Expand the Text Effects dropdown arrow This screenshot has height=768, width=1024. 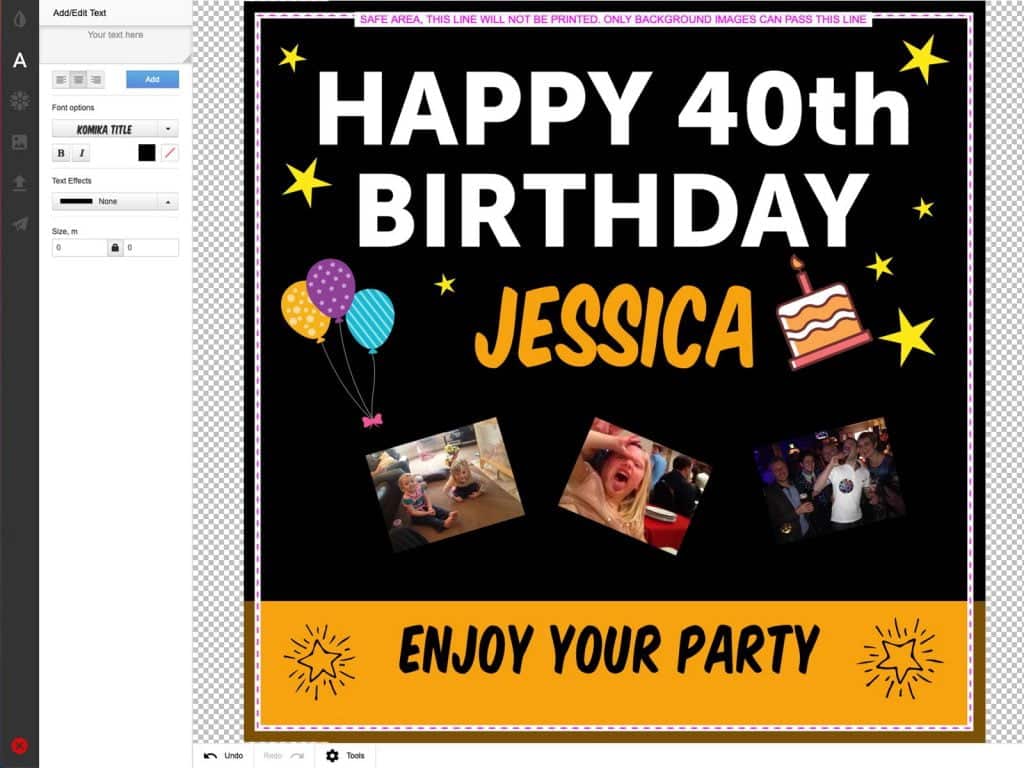168,201
